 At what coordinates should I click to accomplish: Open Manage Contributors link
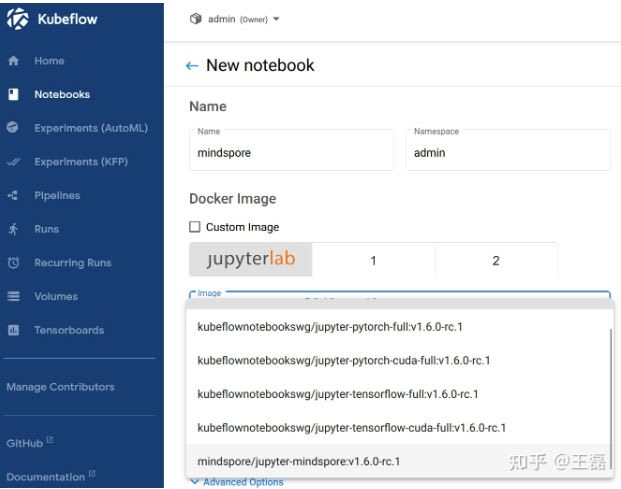click(61, 387)
